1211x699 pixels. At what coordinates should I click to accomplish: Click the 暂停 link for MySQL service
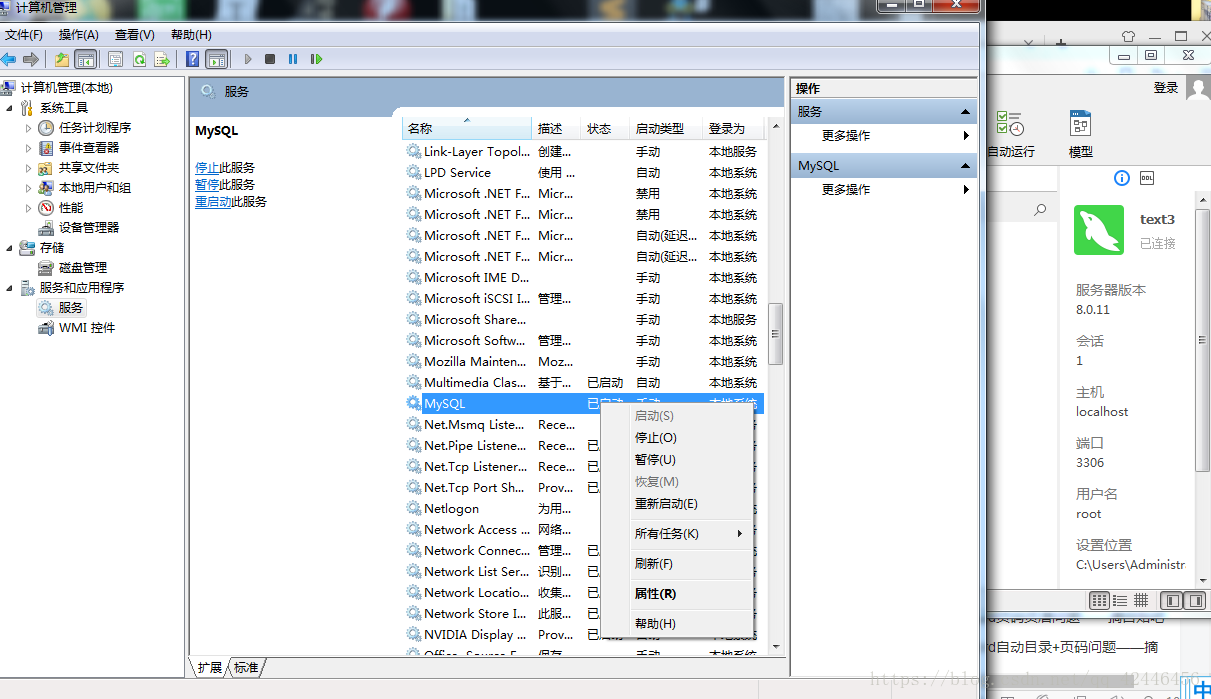coord(207,185)
